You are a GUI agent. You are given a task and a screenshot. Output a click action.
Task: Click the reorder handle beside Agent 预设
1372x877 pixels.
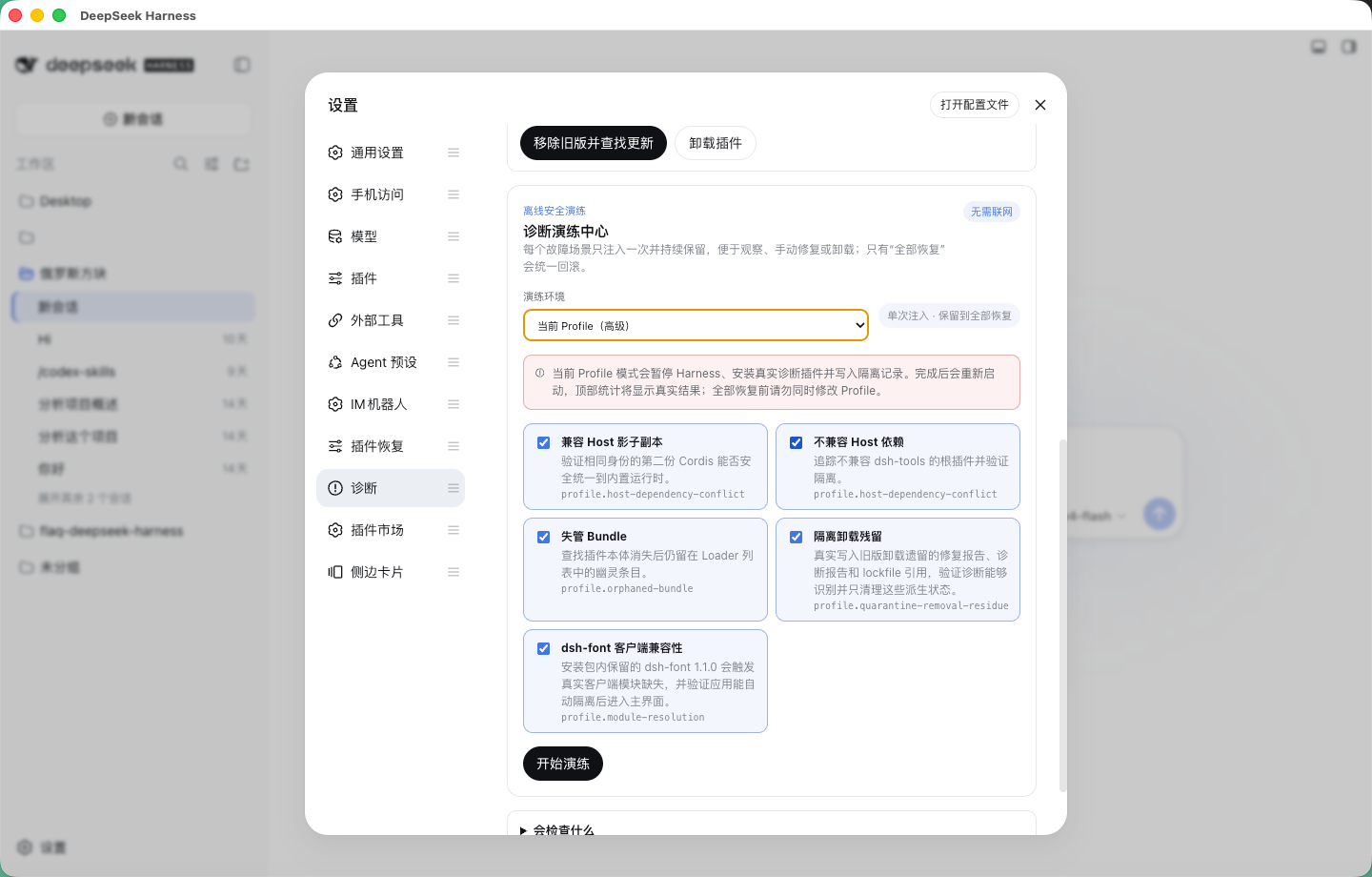tap(454, 362)
